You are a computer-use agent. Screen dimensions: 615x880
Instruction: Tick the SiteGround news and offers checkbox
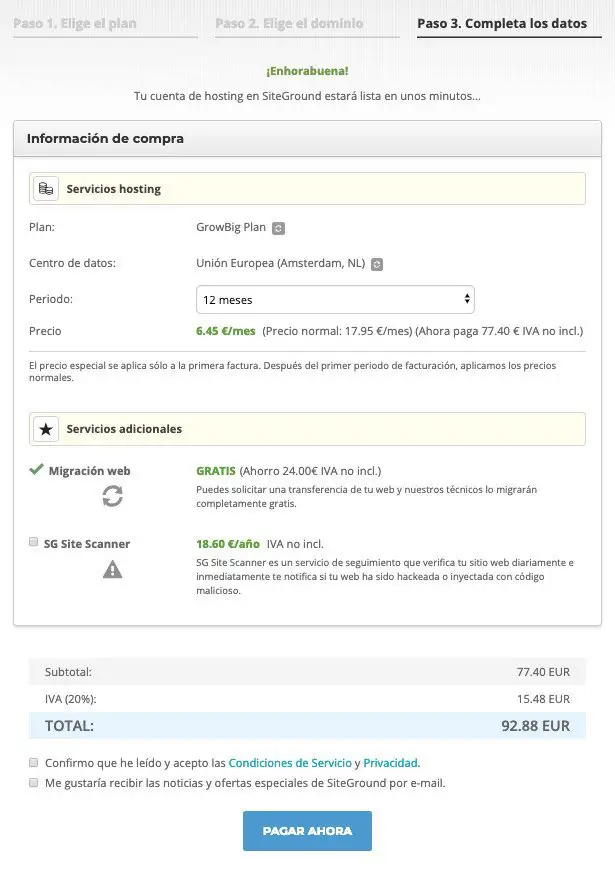[x=34, y=782]
